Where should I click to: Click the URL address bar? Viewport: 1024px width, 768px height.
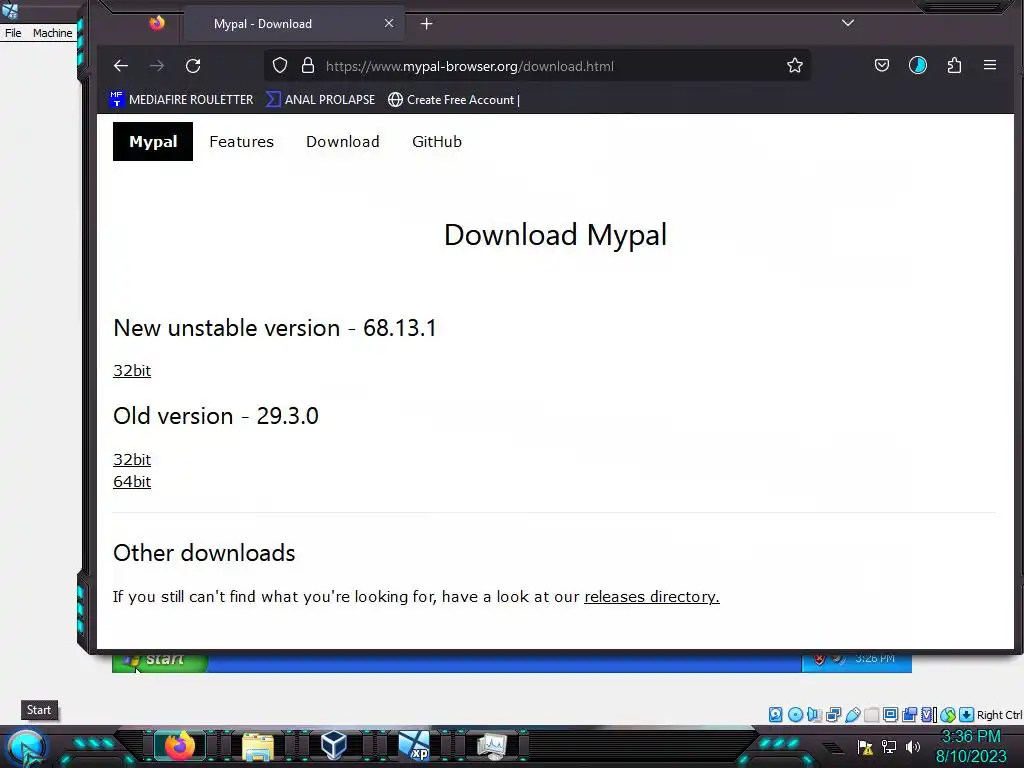tap(536, 66)
